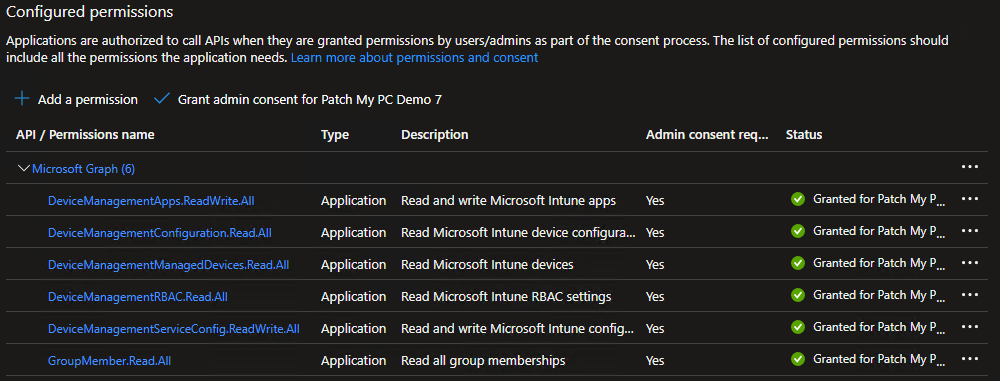Click the Type column header

335,135
